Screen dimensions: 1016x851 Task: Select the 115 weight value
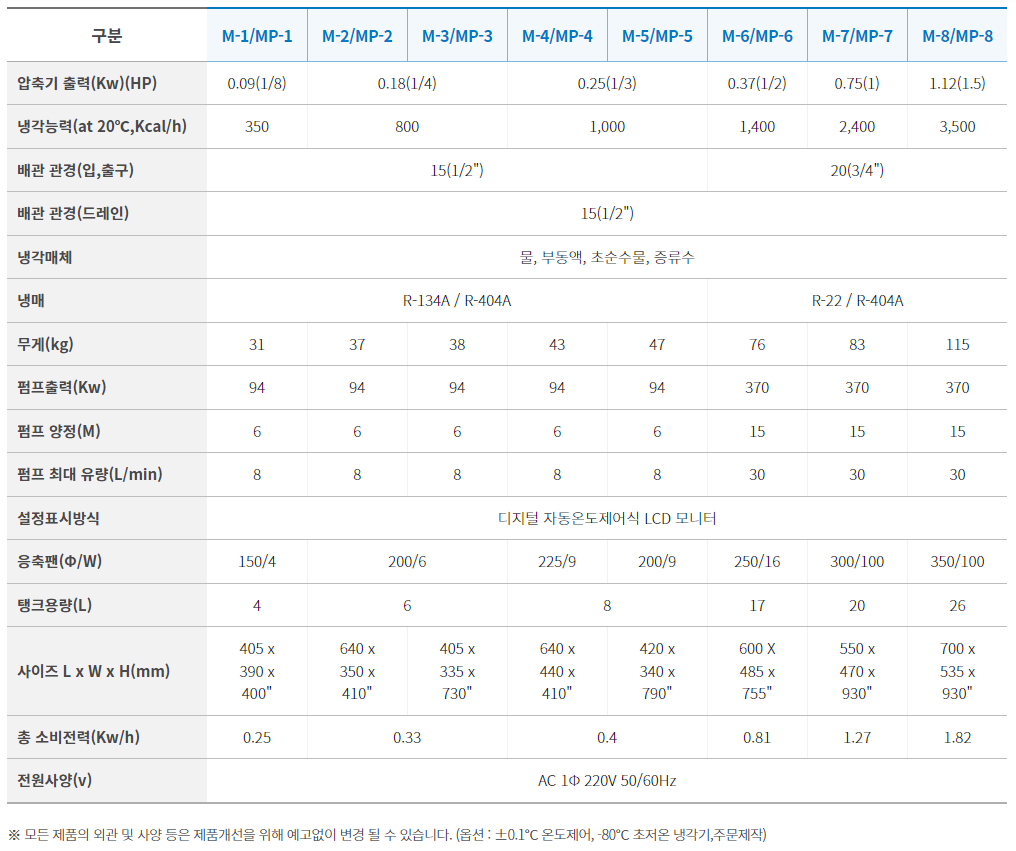click(957, 344)
